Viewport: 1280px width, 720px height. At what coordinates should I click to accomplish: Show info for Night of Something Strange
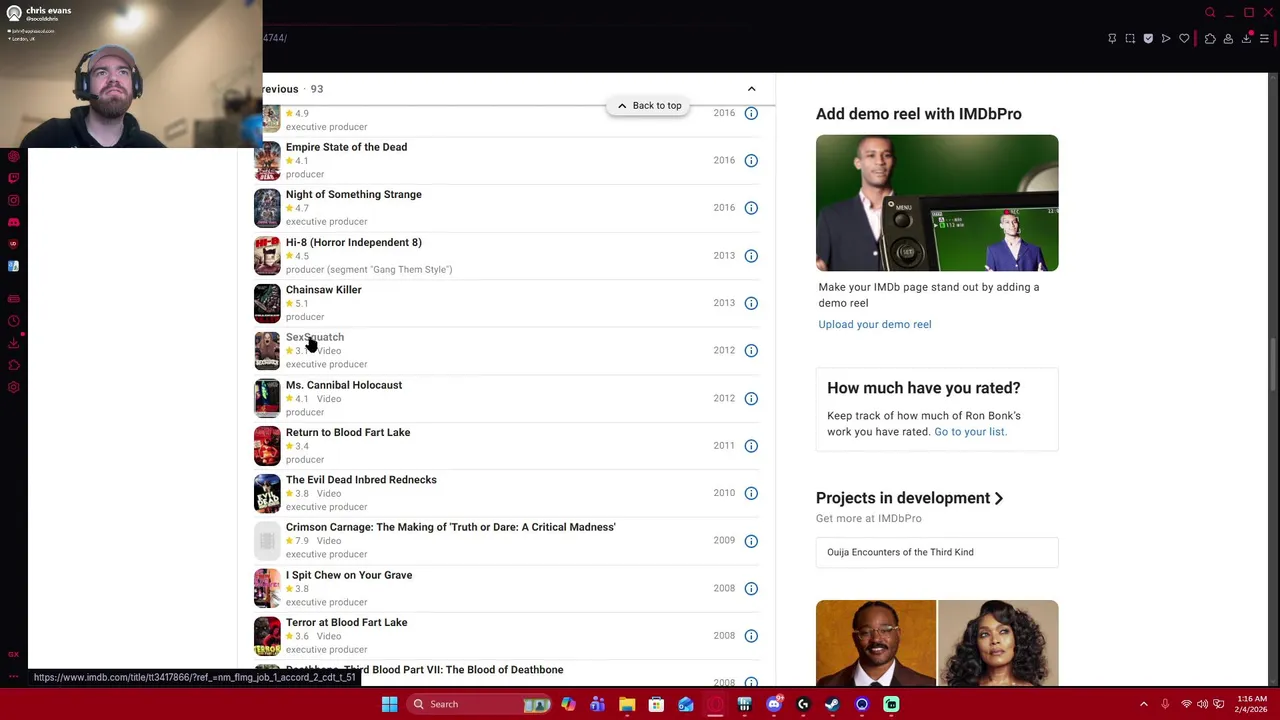(x=751, y=208)
